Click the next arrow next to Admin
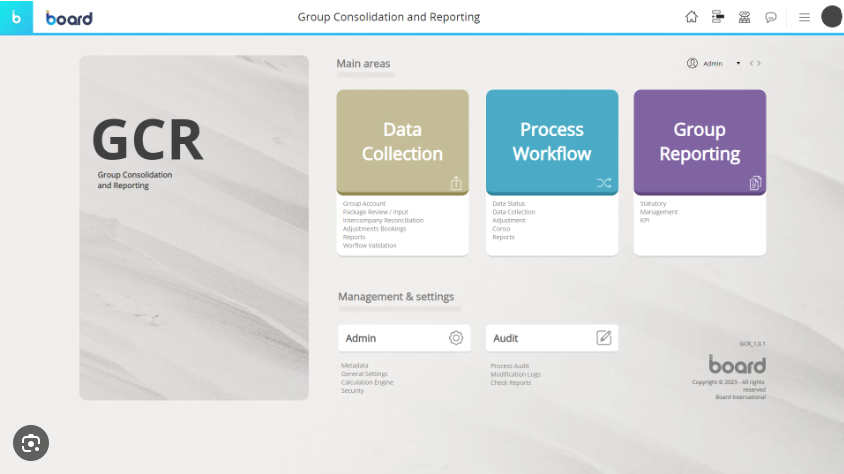Screen dimensions: 844x474 point(759,63)
